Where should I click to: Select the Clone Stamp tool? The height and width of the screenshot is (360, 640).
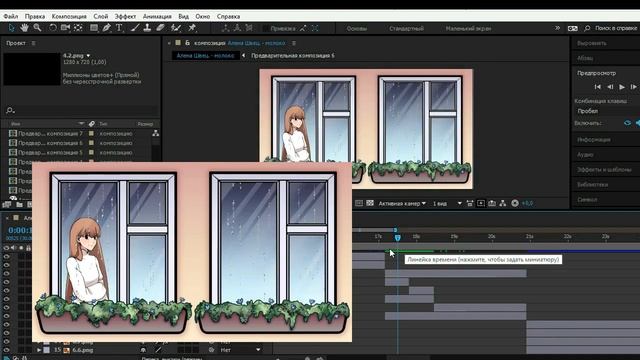pos(147,28)
